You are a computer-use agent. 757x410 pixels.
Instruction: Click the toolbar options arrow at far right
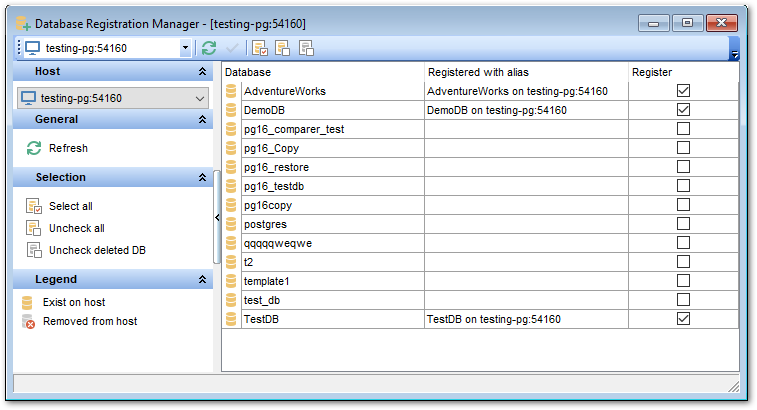pos(735,54)
